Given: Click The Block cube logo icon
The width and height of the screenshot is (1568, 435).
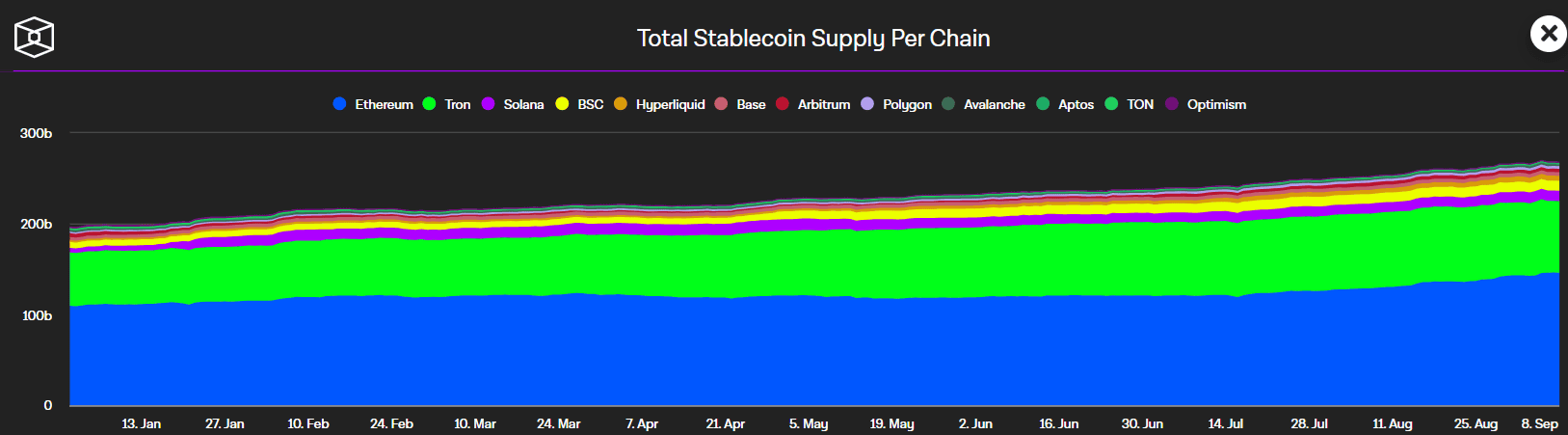Looking at the screenshot, I should pos(34,38).
